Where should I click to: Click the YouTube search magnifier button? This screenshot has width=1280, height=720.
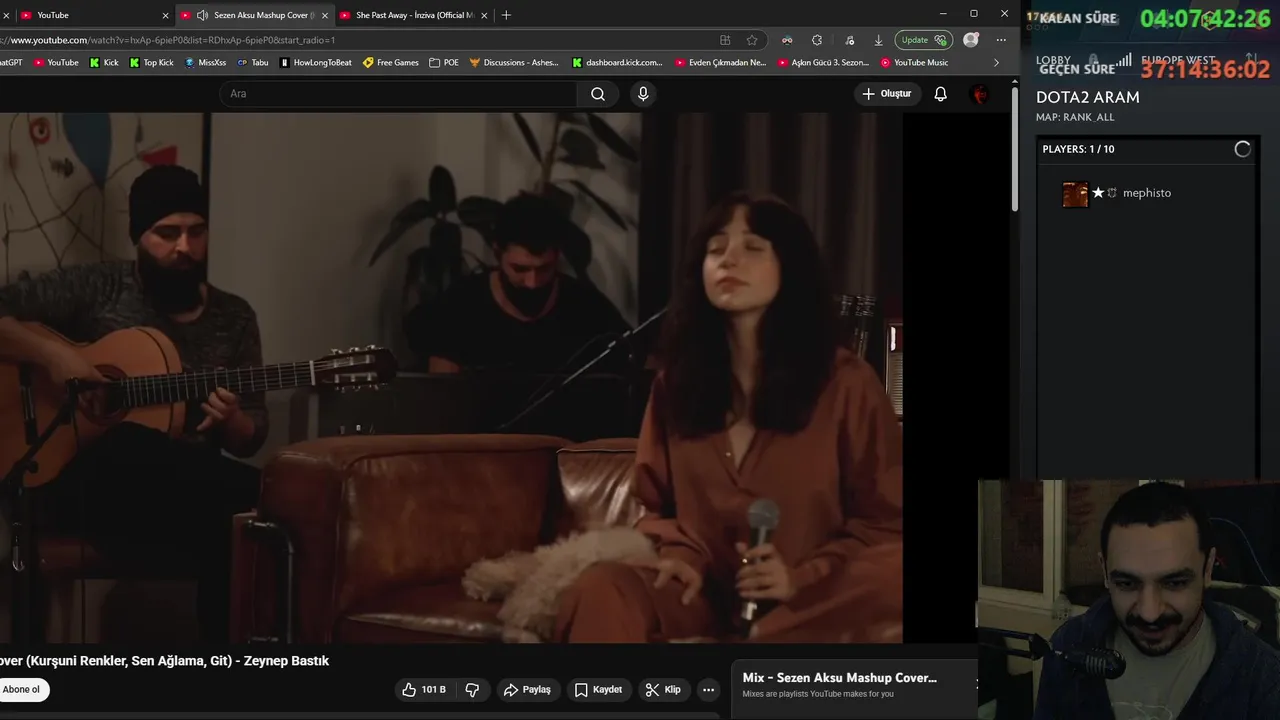[598, 94]
